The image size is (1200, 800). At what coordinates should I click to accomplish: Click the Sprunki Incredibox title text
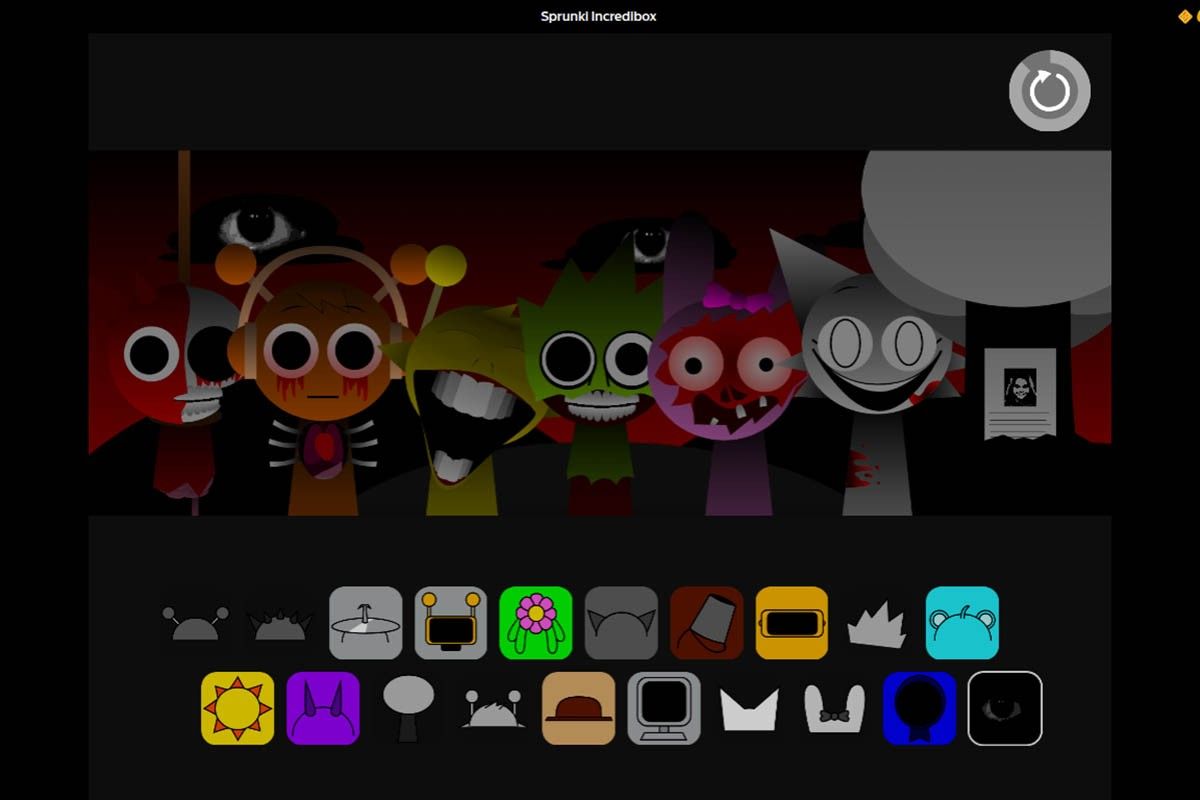599,16
